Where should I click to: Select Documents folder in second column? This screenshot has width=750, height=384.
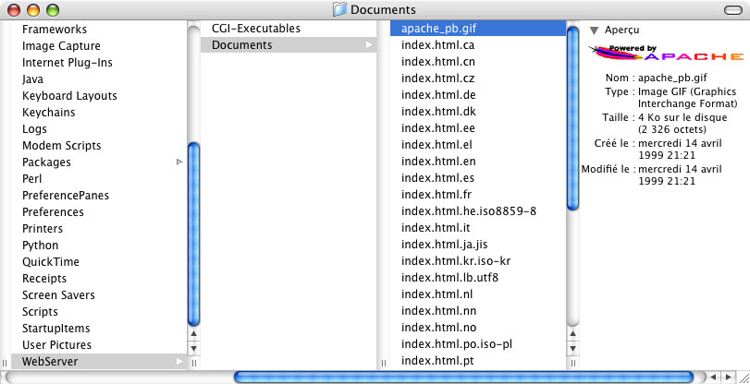click(x=288, y=45)
